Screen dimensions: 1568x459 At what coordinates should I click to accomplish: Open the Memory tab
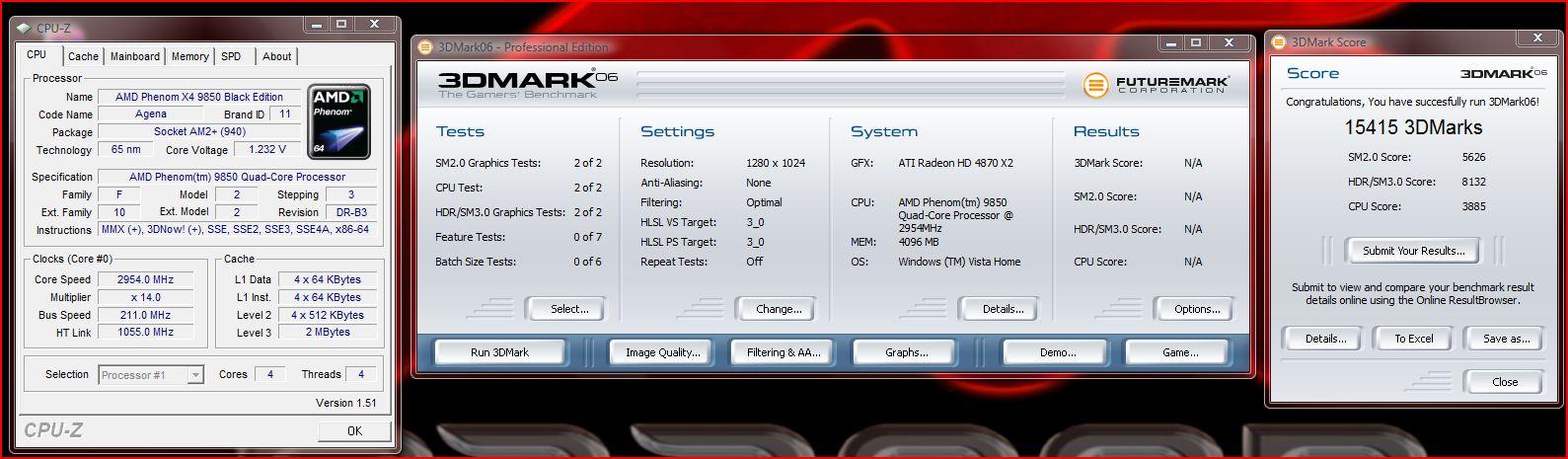pos(190,57)
